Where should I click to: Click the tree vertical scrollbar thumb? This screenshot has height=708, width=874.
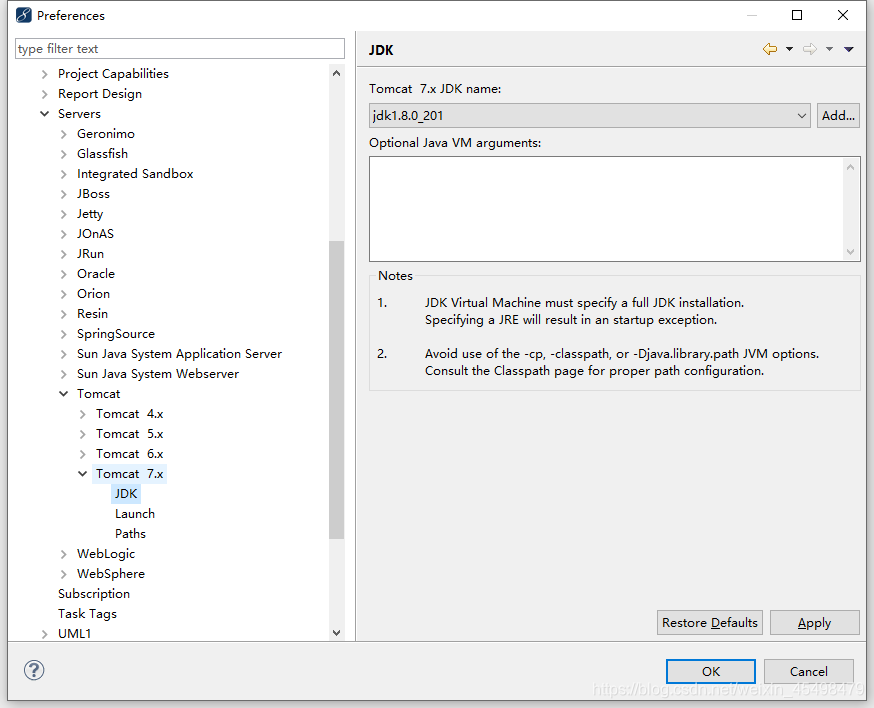[336, 390]
